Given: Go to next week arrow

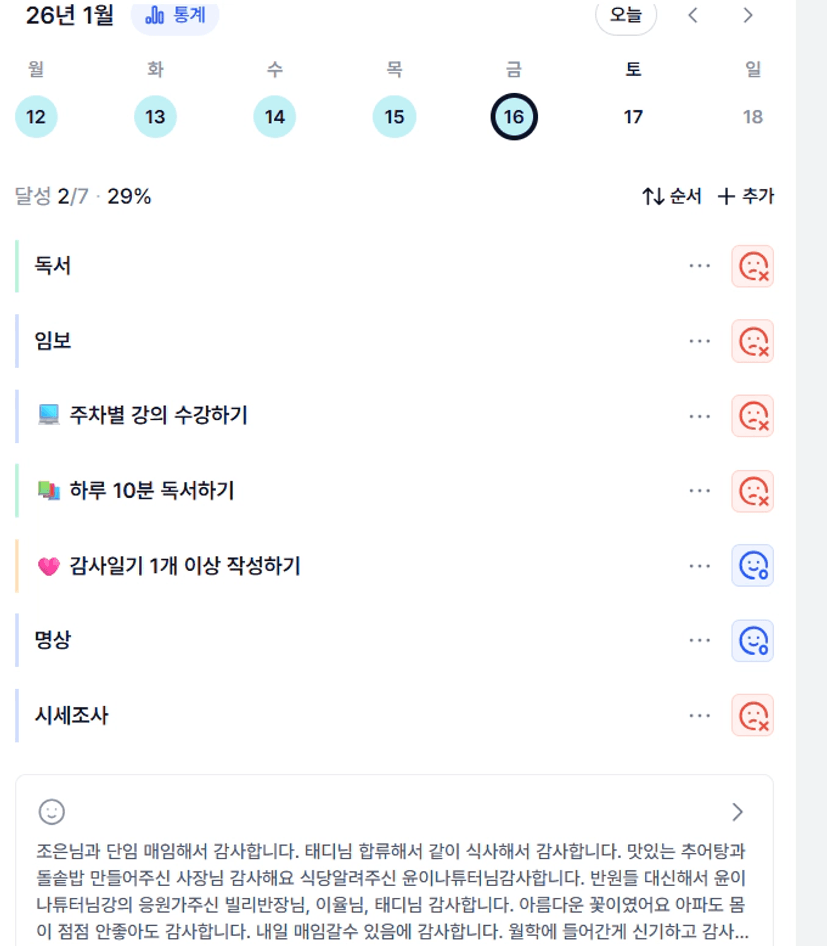Looking at the screenshot, I should (748, 15).
